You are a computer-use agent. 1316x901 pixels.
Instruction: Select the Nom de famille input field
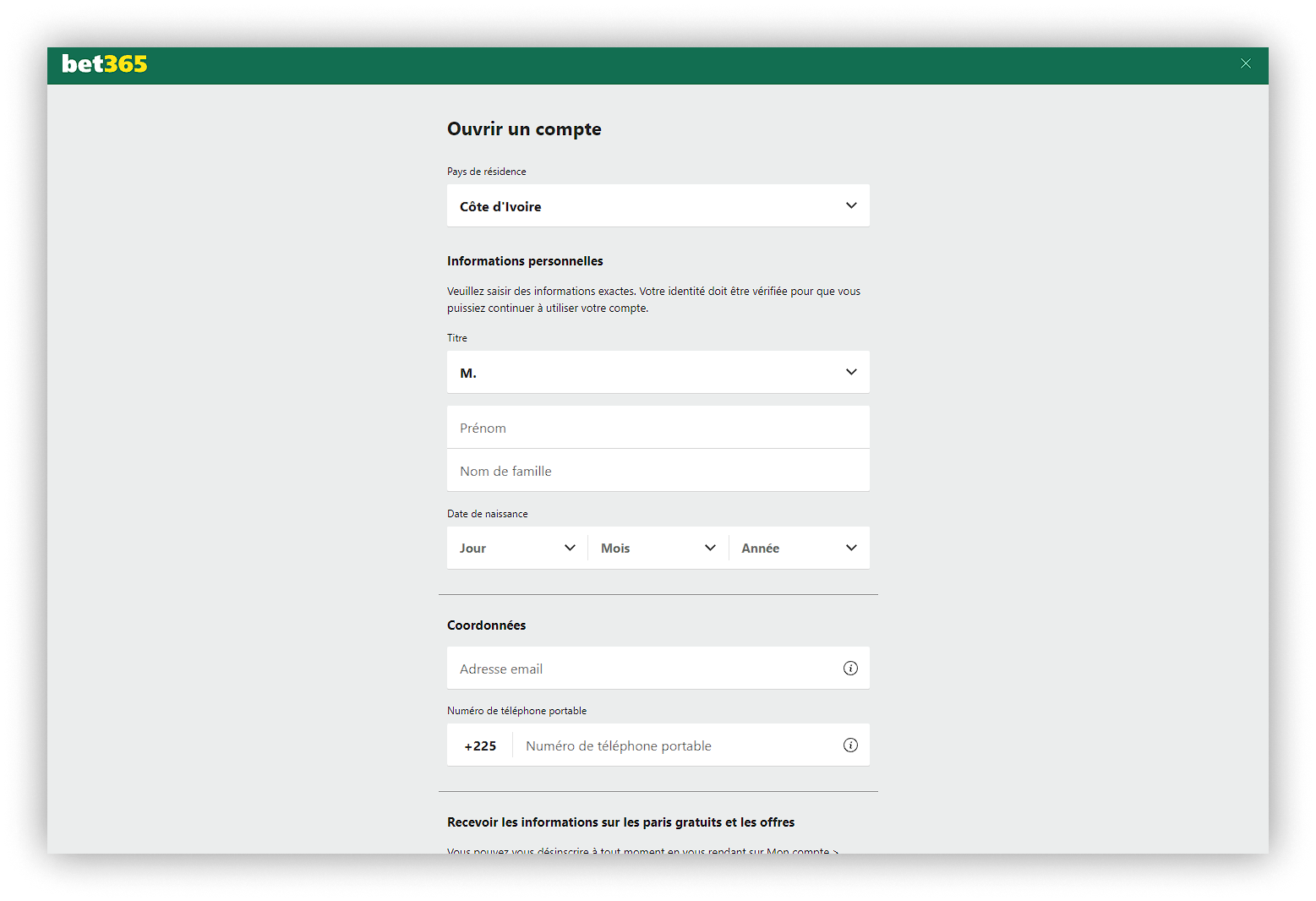[658, 470]
